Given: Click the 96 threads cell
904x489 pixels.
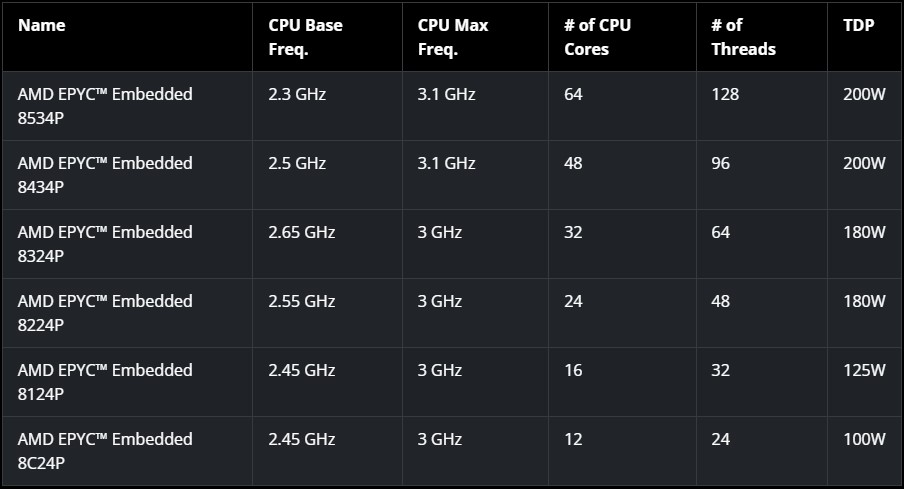Looking at the screenshot, I should [721, 164].
